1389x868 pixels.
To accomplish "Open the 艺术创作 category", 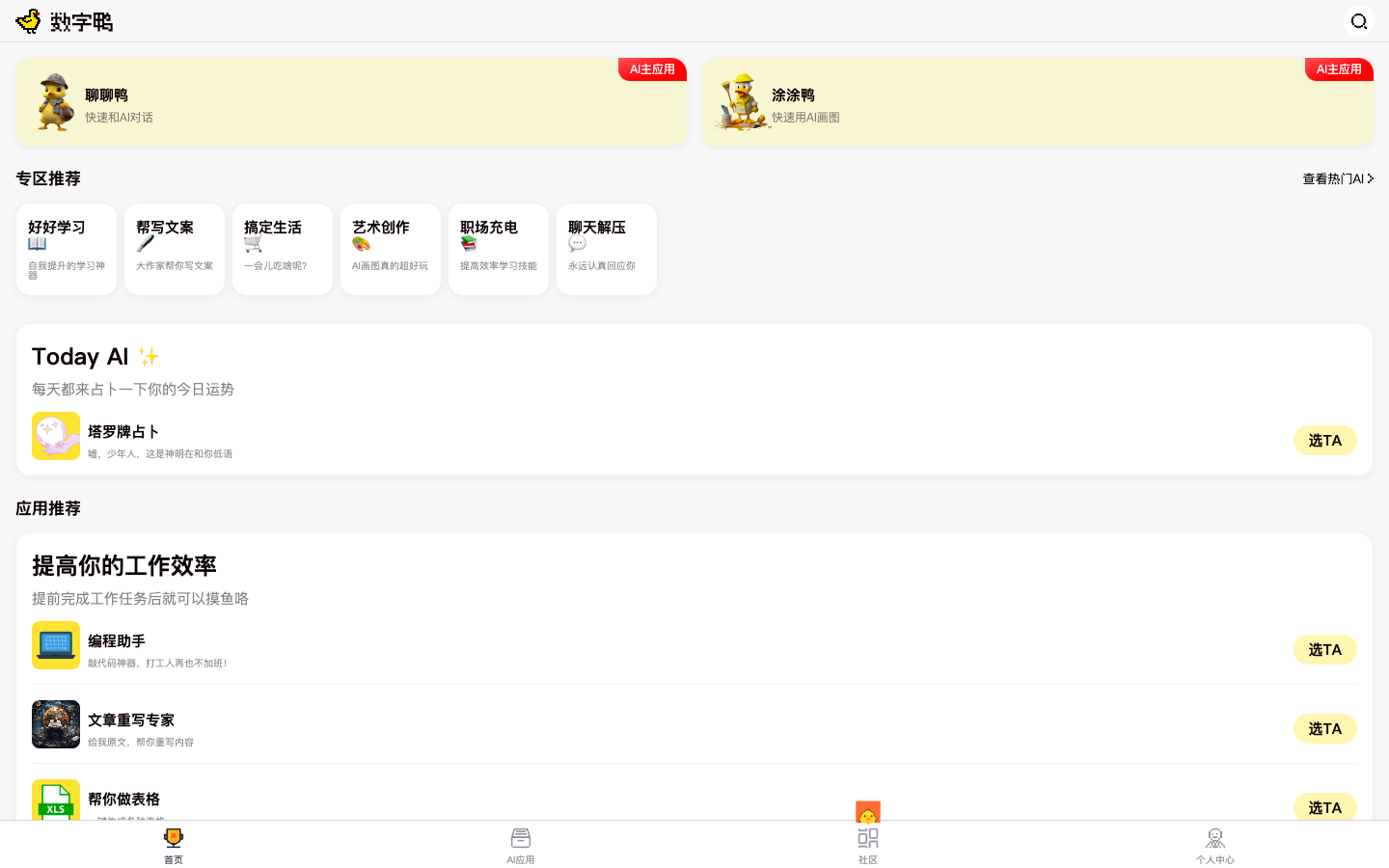I will (x=391, y=249).
